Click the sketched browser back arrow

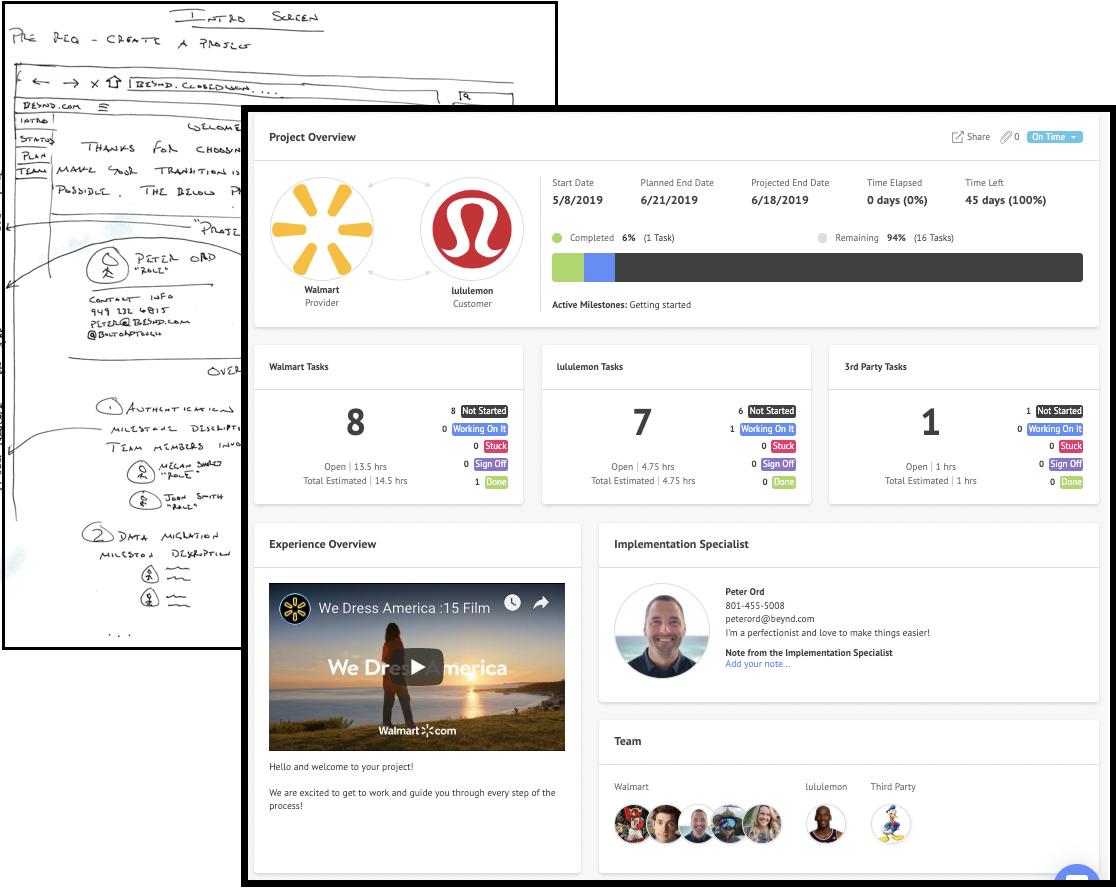pos(41,82)
